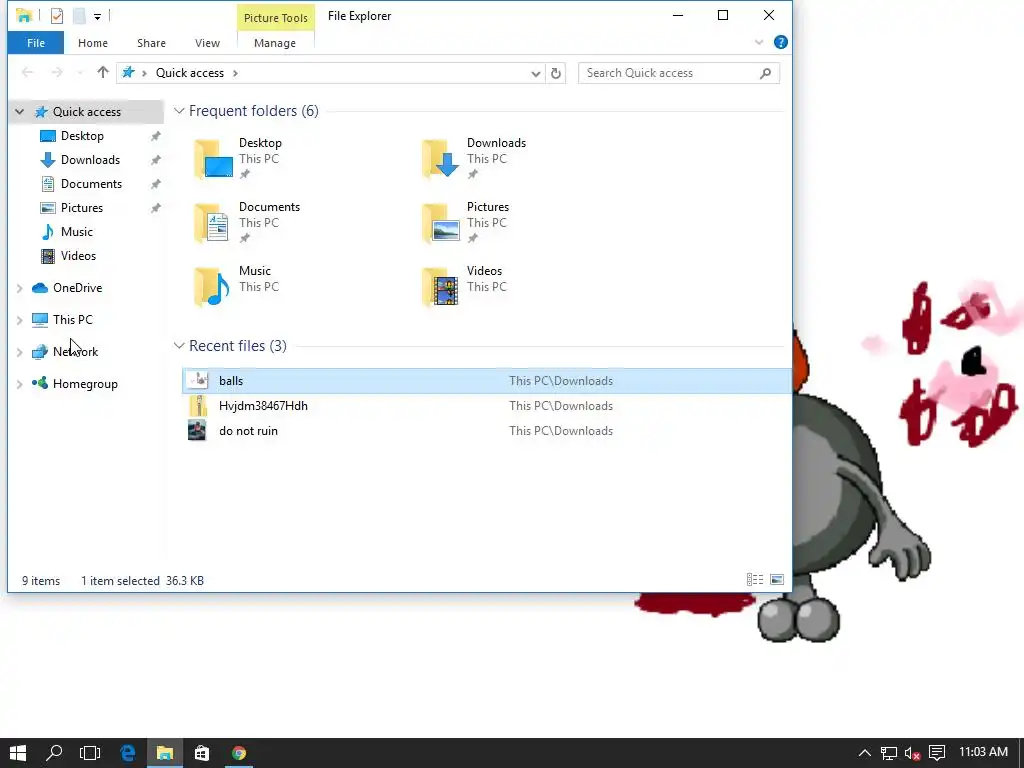
Task: Click Quick access in the address path
Action: (190, 73)
